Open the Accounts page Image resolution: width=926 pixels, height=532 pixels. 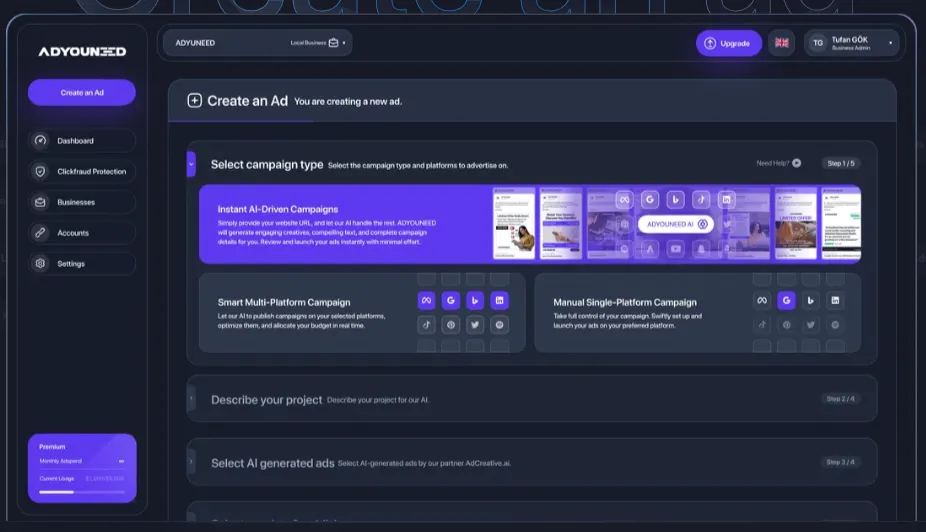[x=82, y=233]
